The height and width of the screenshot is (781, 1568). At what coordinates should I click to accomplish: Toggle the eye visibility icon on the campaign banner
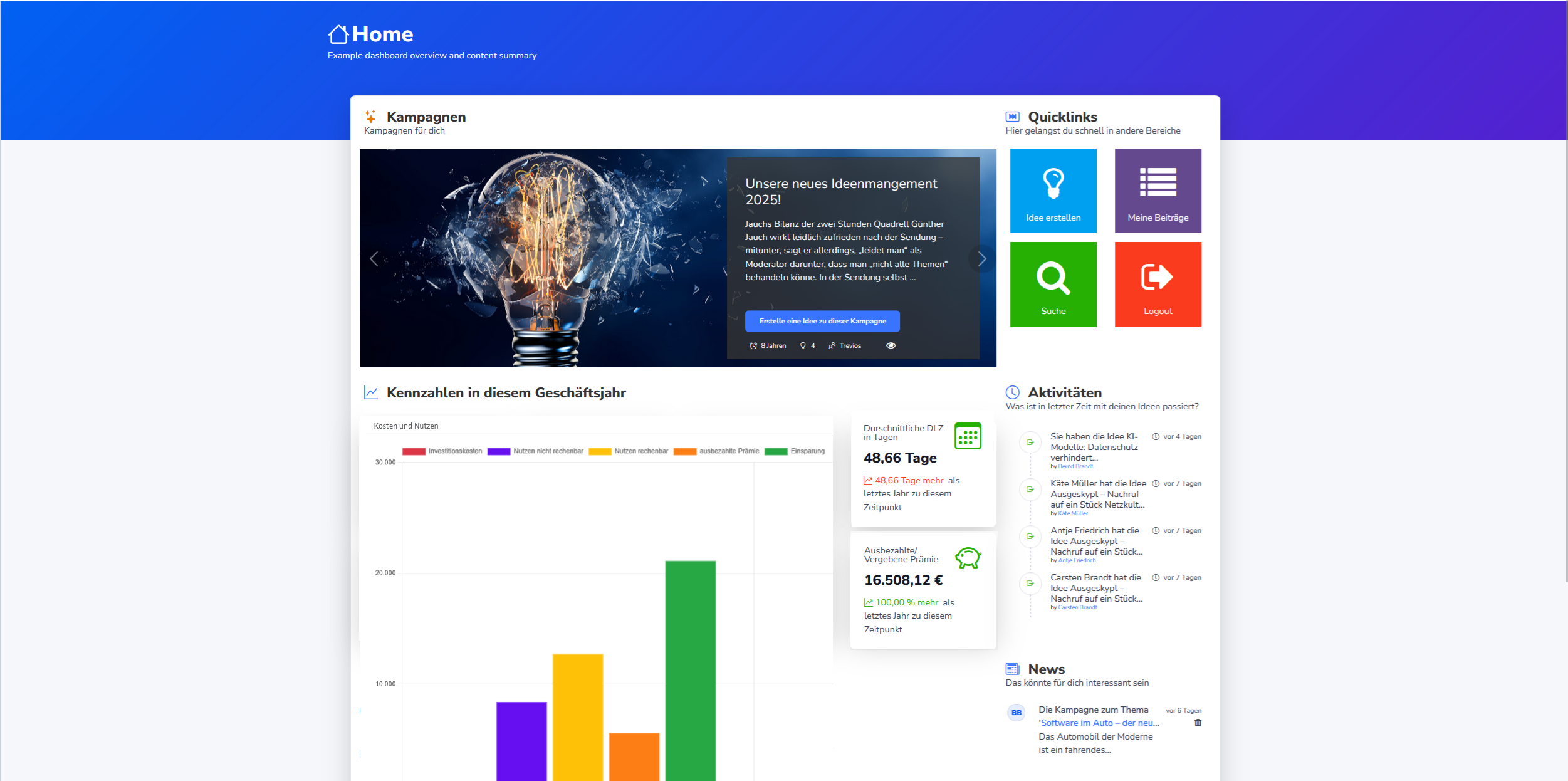point(891,345)
